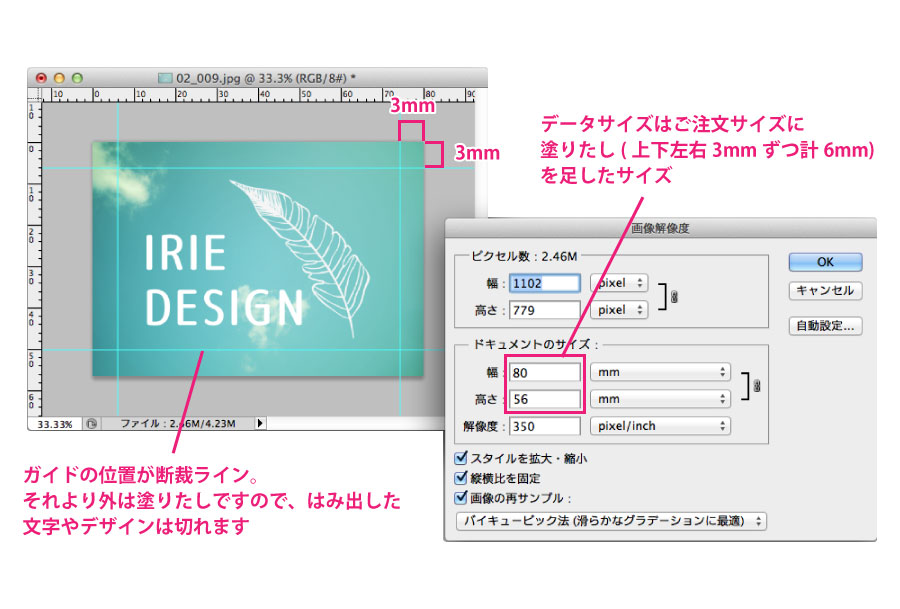Select the resolution field showing 350
The height and width of the screenshot is (609, 900).
(x=544, y=426)
